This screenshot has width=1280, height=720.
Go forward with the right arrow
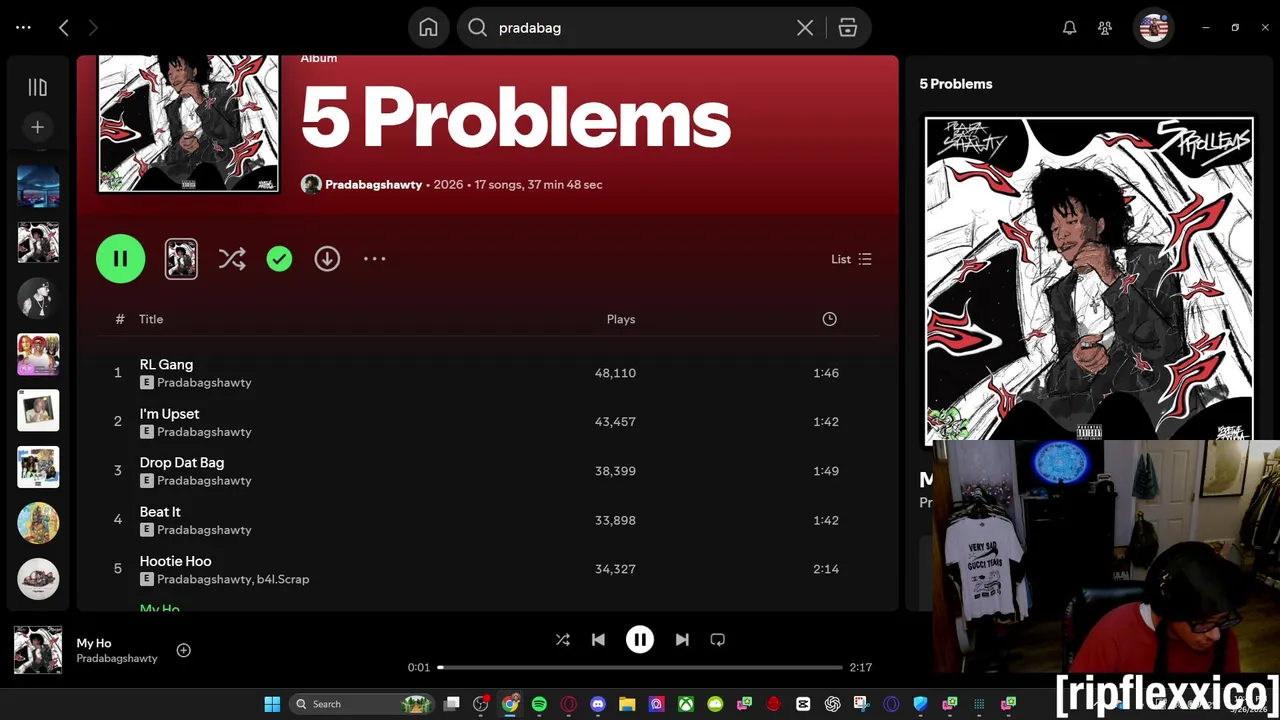point(93,28)
